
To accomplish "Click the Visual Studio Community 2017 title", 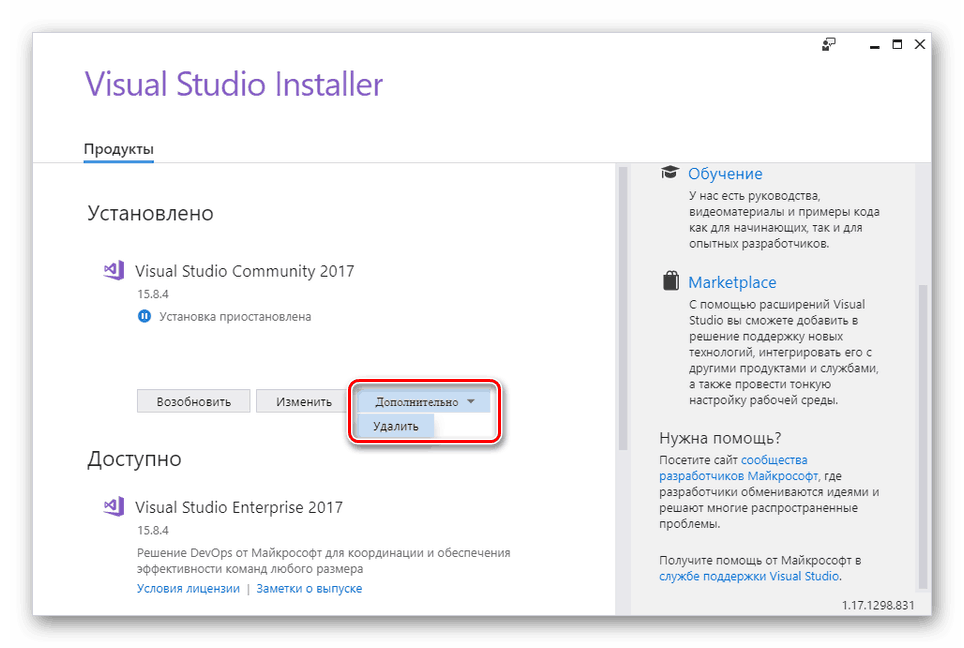I will pyautogui.click(x=245, y=271).
